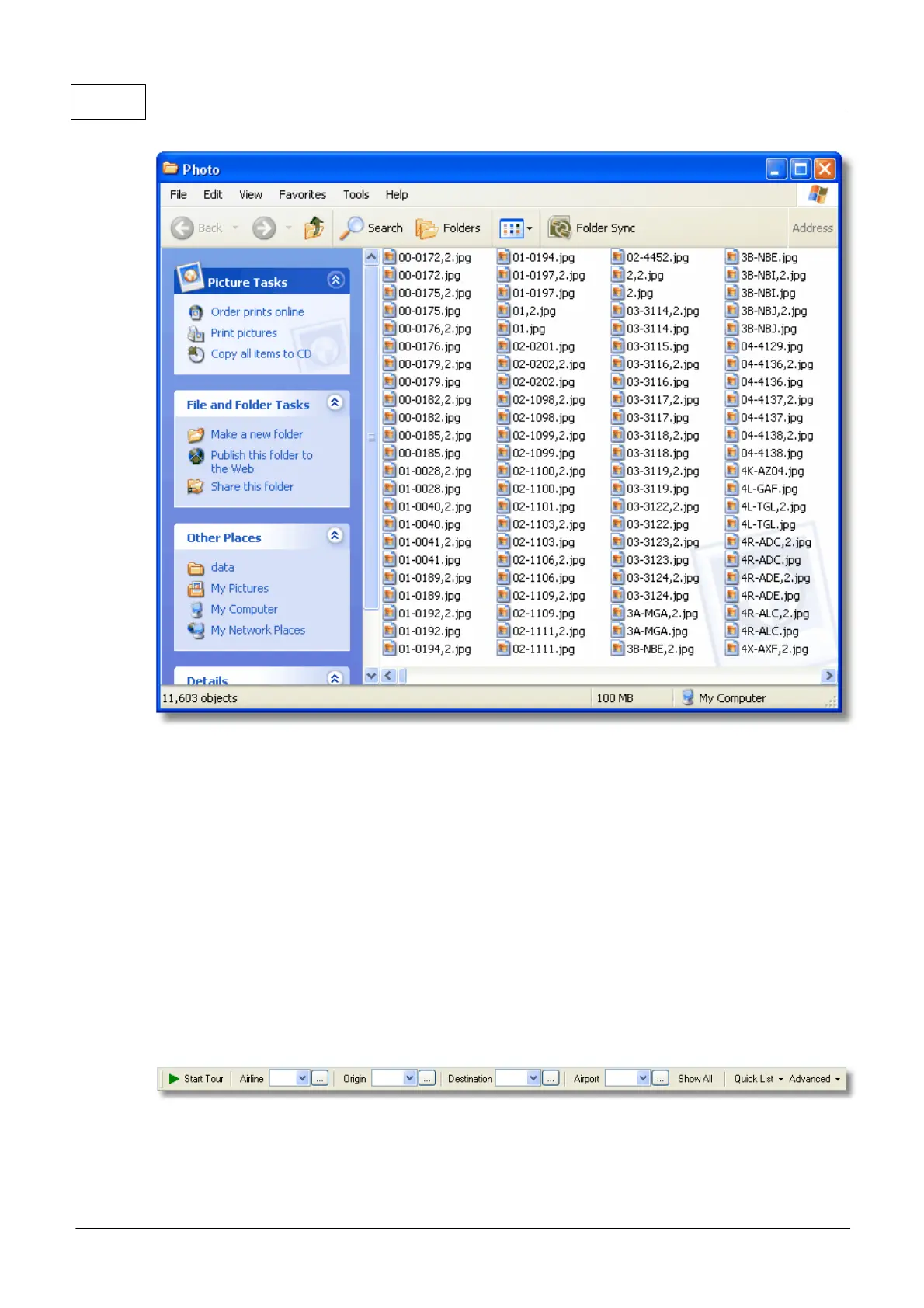Open the Advanced dropdown menu

(815, 1079)
